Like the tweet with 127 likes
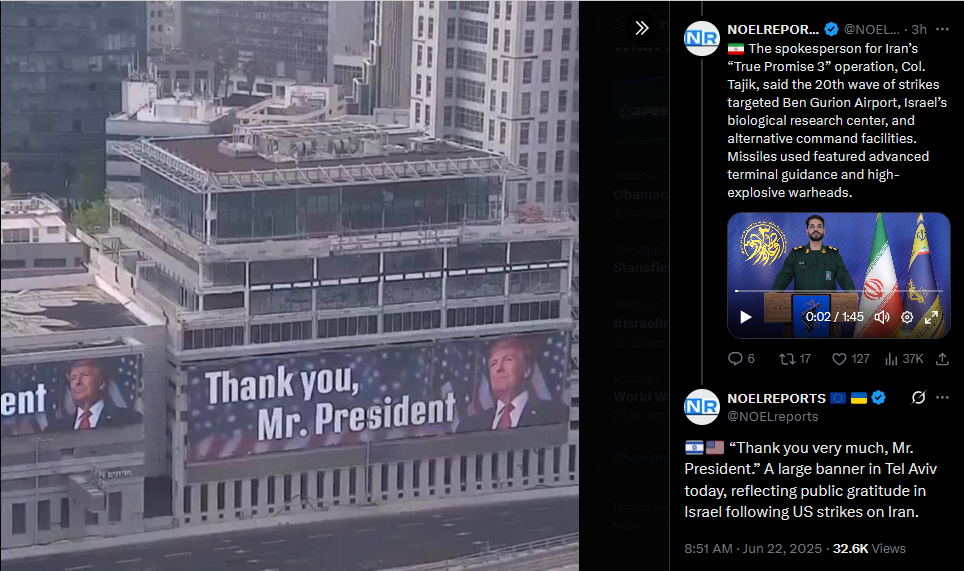The height and width of the screenshot is (571, 964). (x=850, y=359)
